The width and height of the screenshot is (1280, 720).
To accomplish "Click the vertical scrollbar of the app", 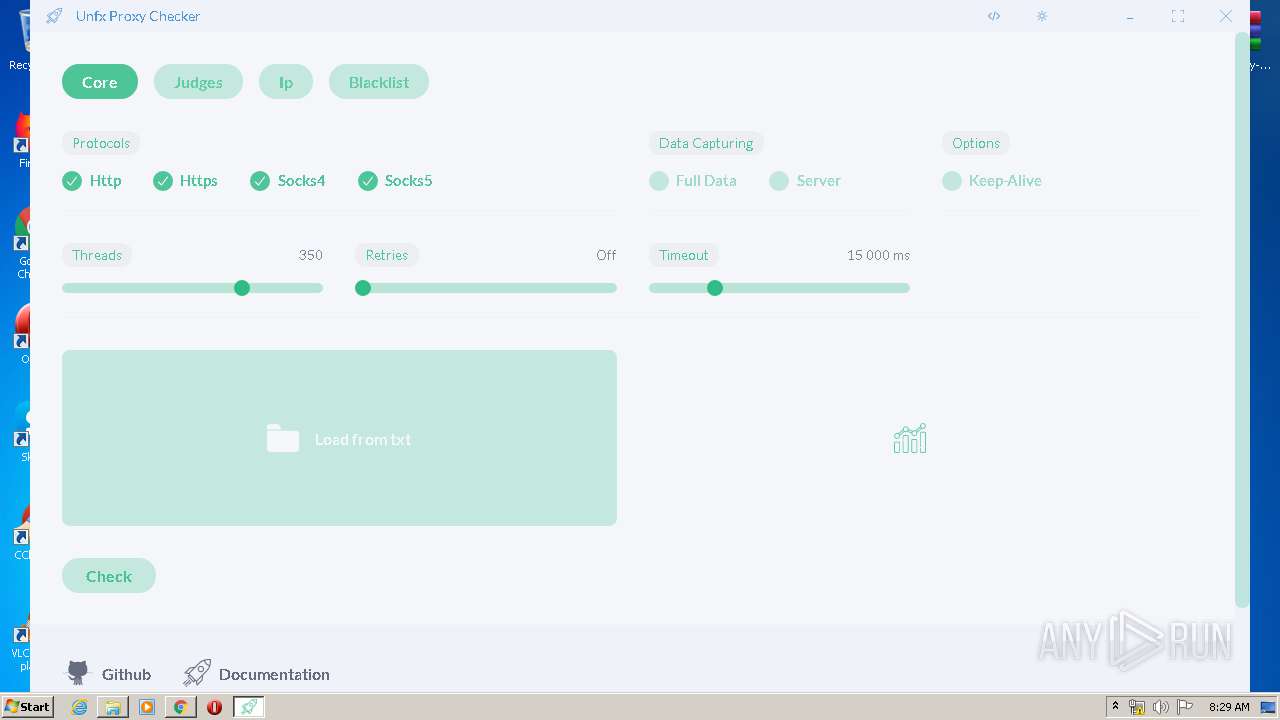I will pos(1242,319).
